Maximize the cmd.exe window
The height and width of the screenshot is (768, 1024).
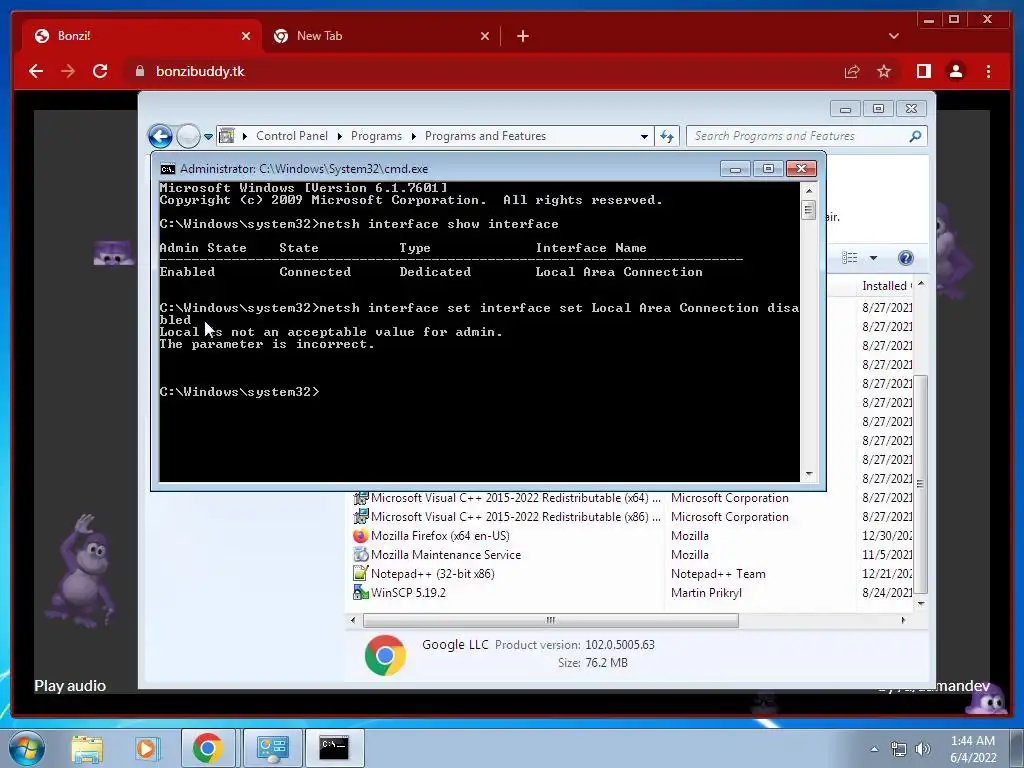tap(768, 169)
